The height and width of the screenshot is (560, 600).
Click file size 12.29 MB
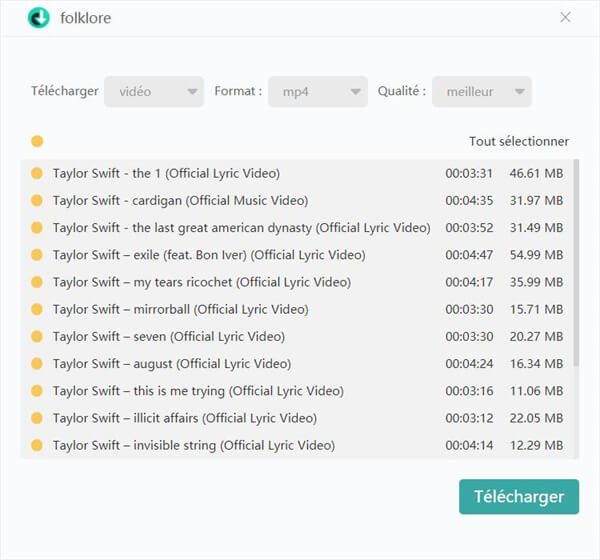pyautogui.click(x=536, y=445)
